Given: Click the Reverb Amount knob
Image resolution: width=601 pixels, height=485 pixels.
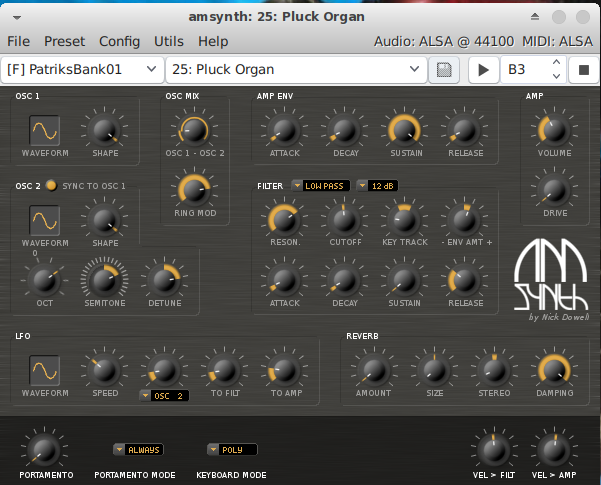Looking at the screenshot, I should point(374,370).
